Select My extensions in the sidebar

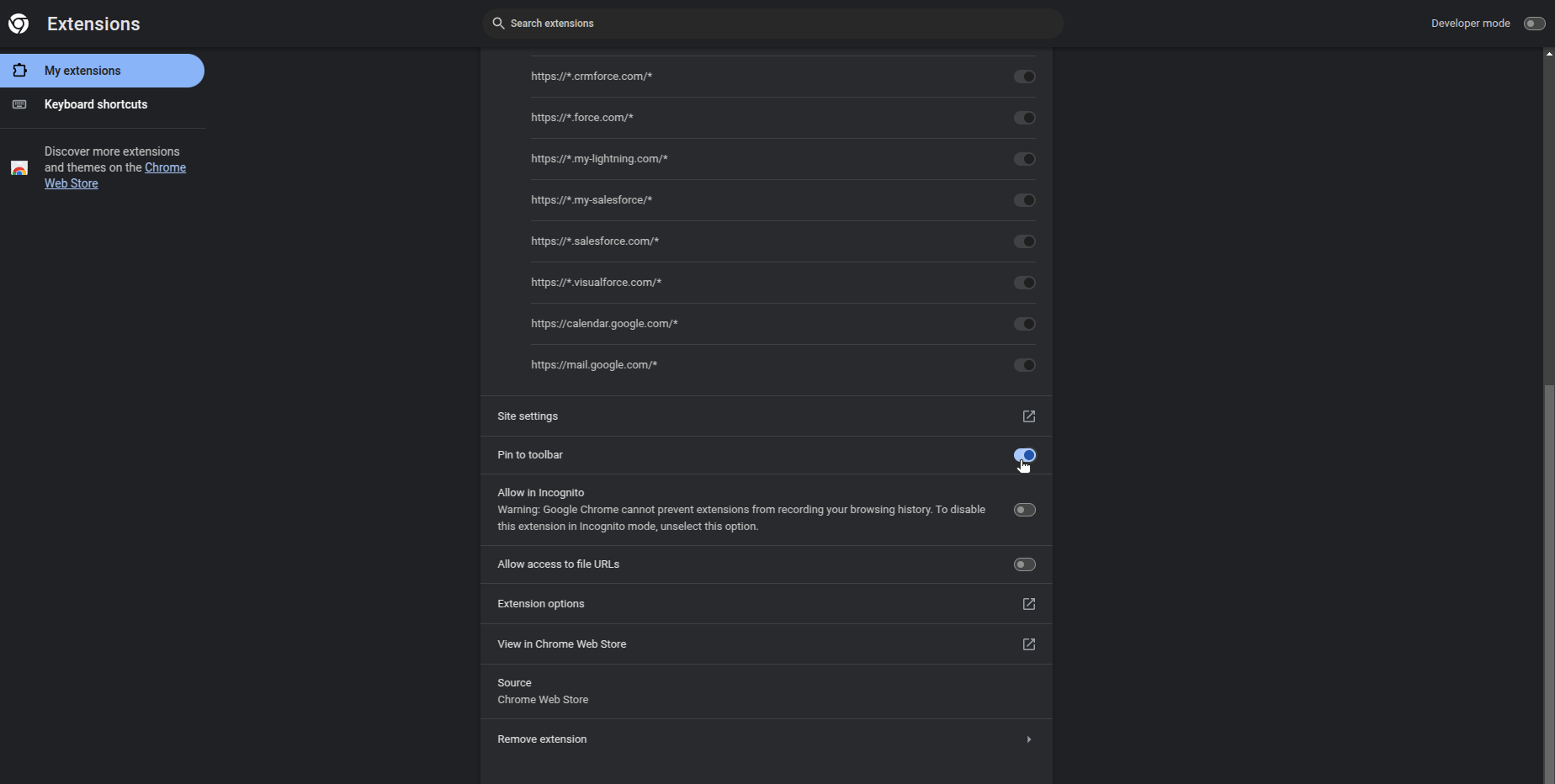82,71
